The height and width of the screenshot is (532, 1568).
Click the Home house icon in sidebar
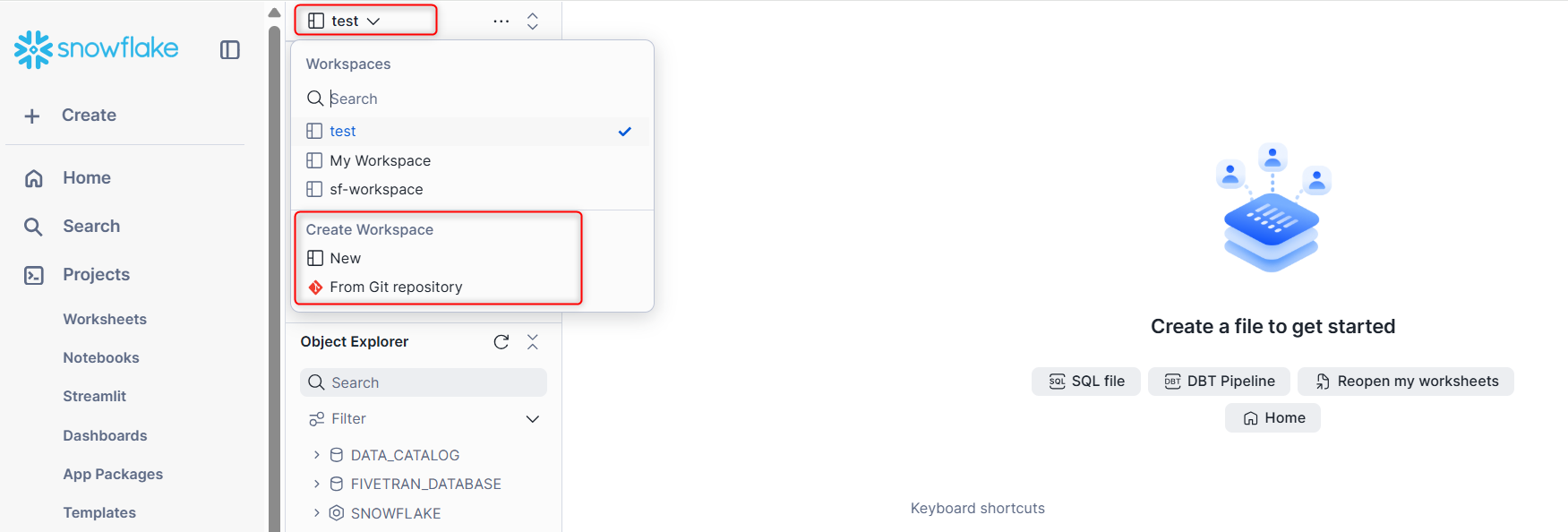click(34, 178)
